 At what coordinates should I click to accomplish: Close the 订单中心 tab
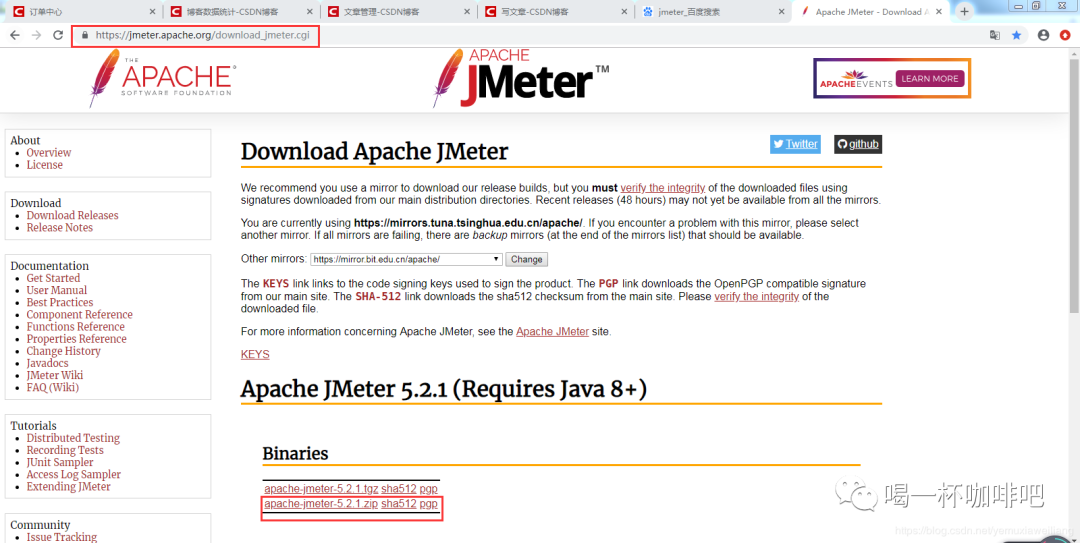pyautogui.click(x=152, y=12)
